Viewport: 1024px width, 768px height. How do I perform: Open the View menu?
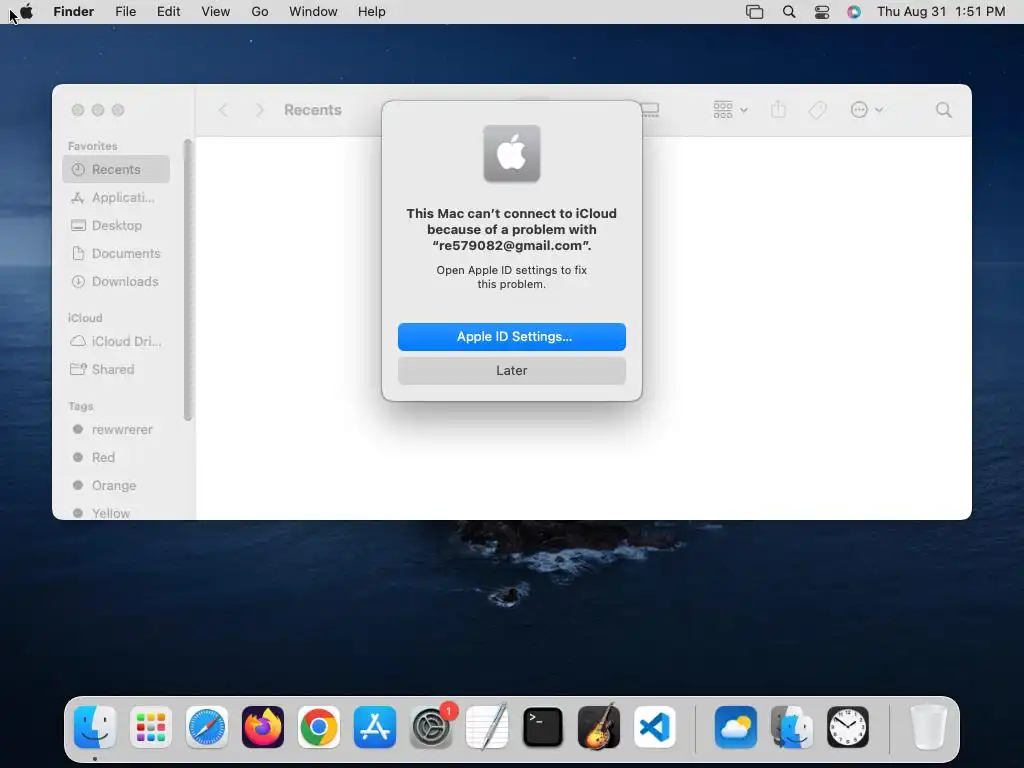[x=216, y=11]
